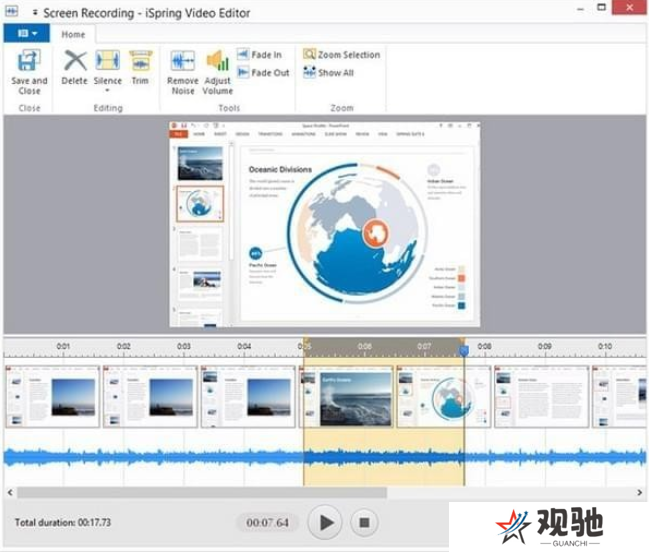Click the 0:03 mark on the ruler

184,346
